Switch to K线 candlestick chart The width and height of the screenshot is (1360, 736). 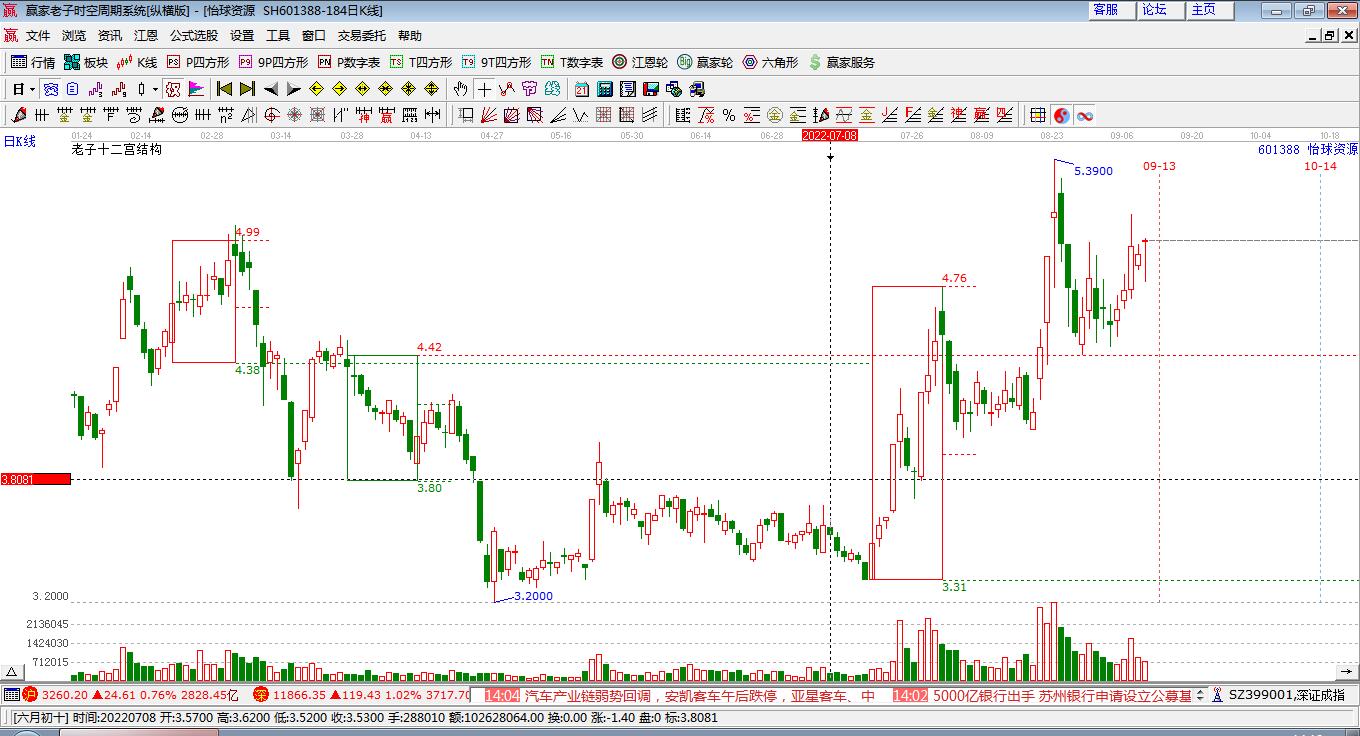click(136, 62)
